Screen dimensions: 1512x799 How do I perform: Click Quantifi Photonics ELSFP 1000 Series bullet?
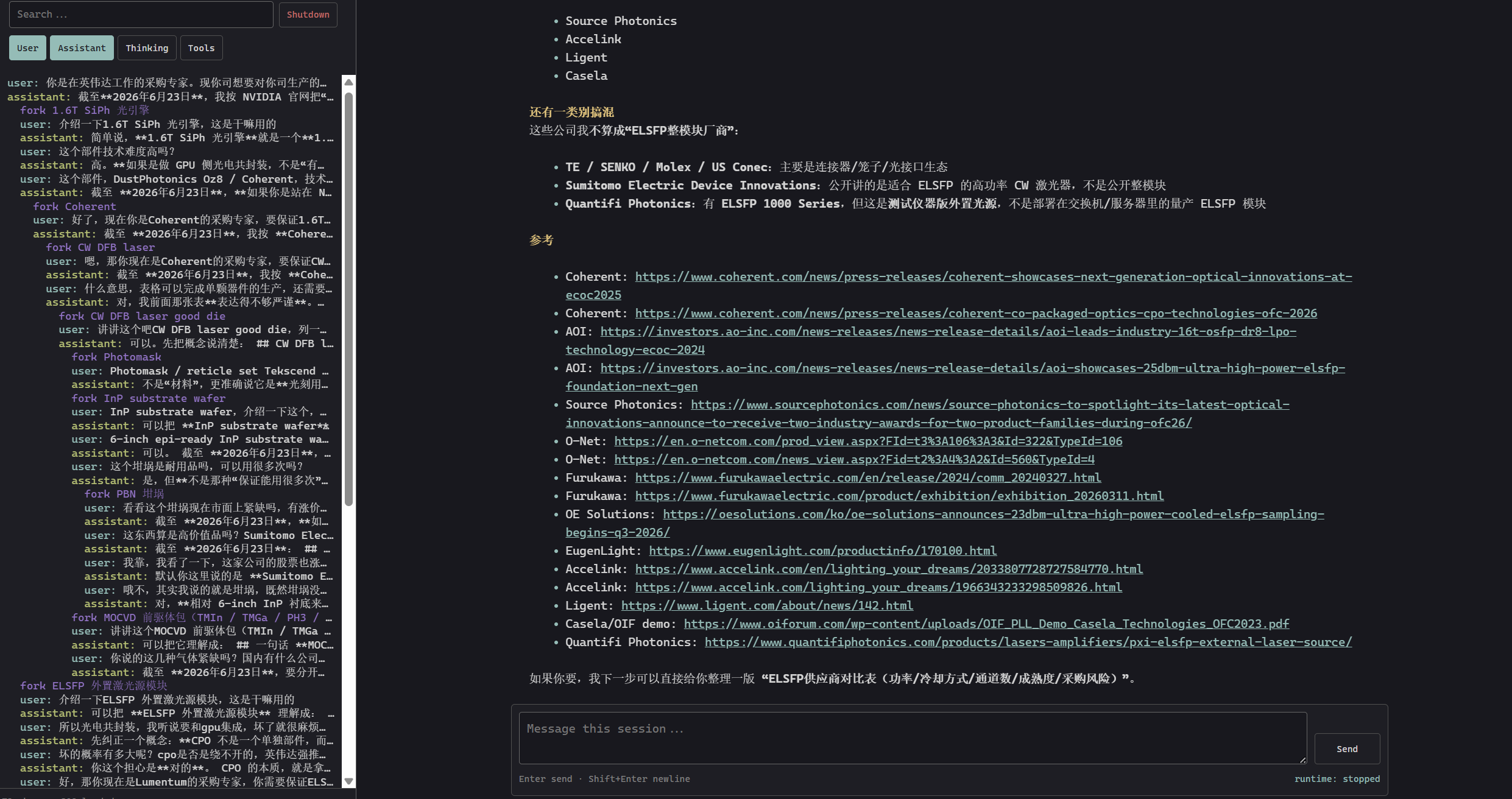click(x=916, y=203)
